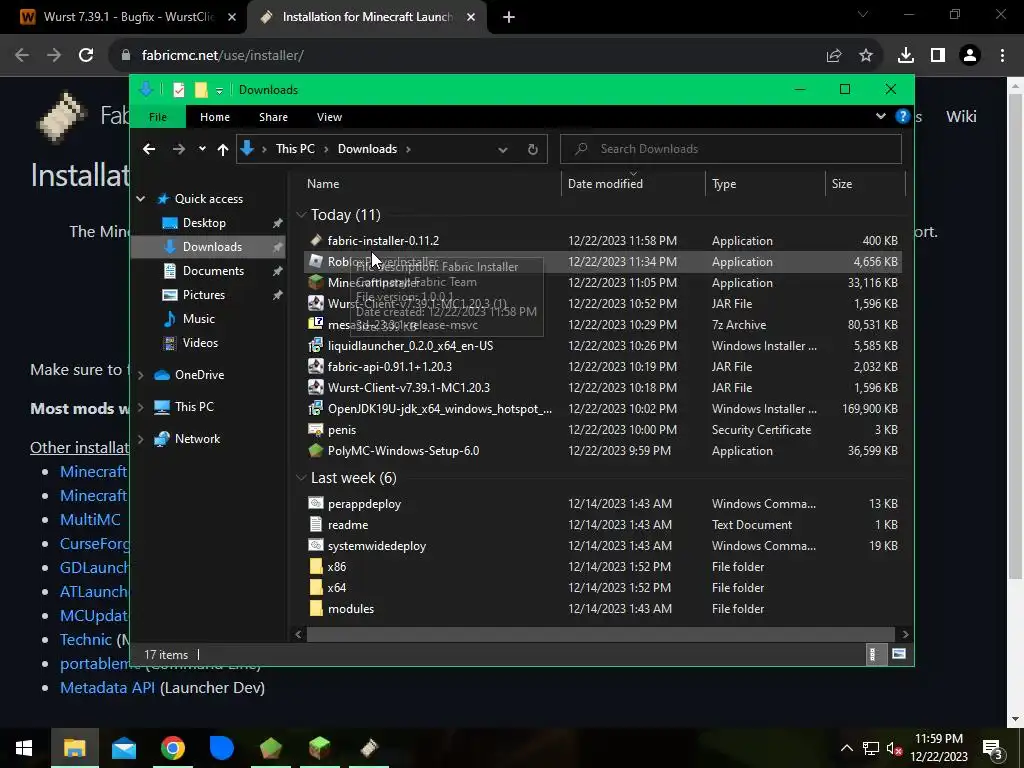
Task: Open Chrome side panel icon
Action: click(938, 56)
